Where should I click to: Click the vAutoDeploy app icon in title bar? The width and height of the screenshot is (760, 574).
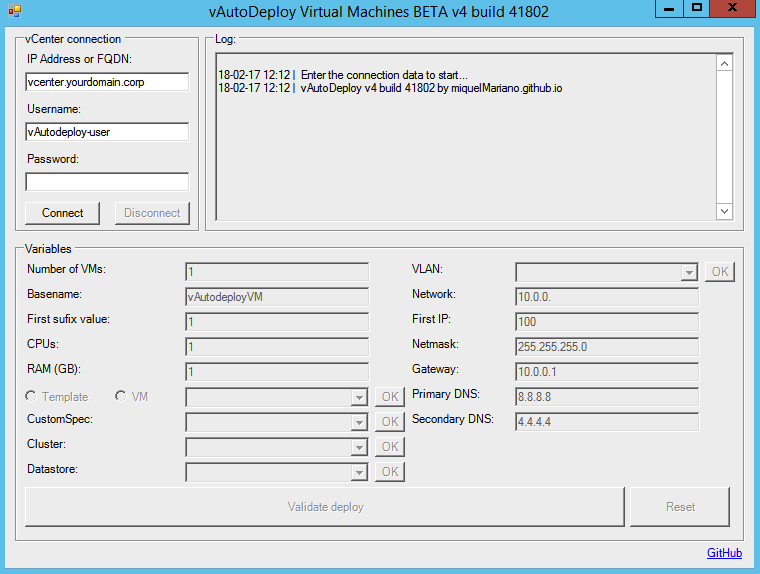tap(15, 11)
